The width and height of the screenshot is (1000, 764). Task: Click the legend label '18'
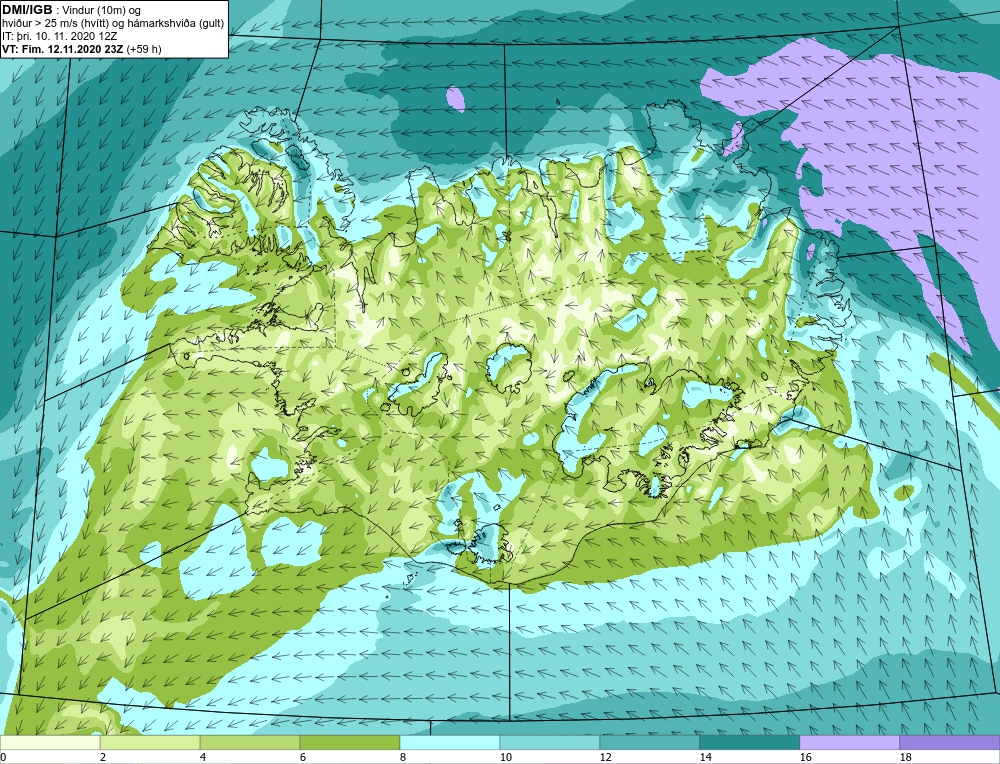(906, 757)
